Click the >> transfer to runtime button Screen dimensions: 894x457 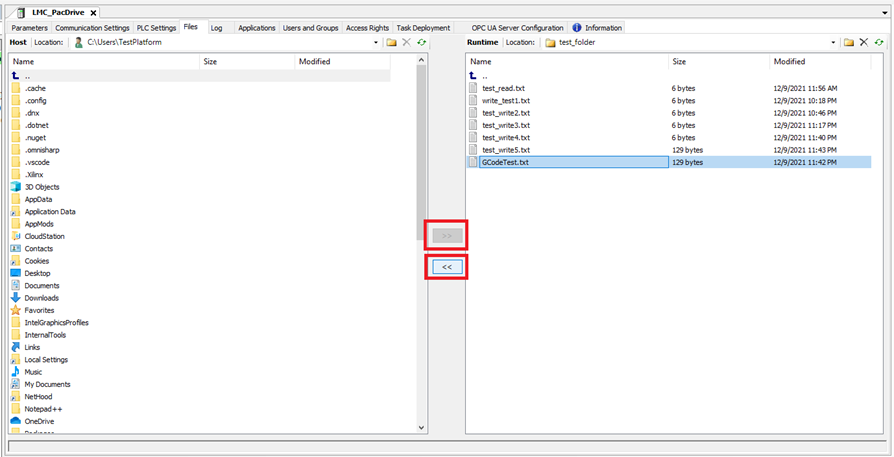446,236
